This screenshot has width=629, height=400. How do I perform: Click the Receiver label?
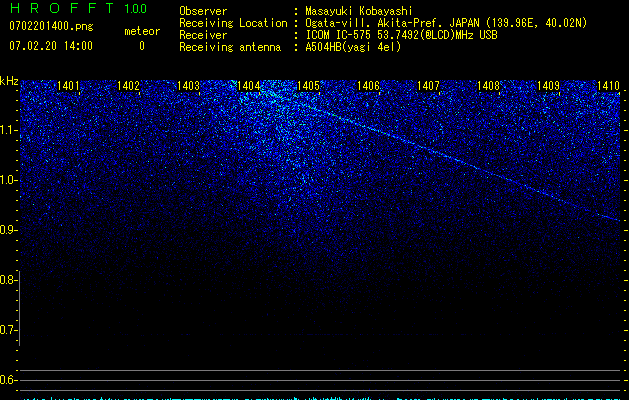coord(203,35)
